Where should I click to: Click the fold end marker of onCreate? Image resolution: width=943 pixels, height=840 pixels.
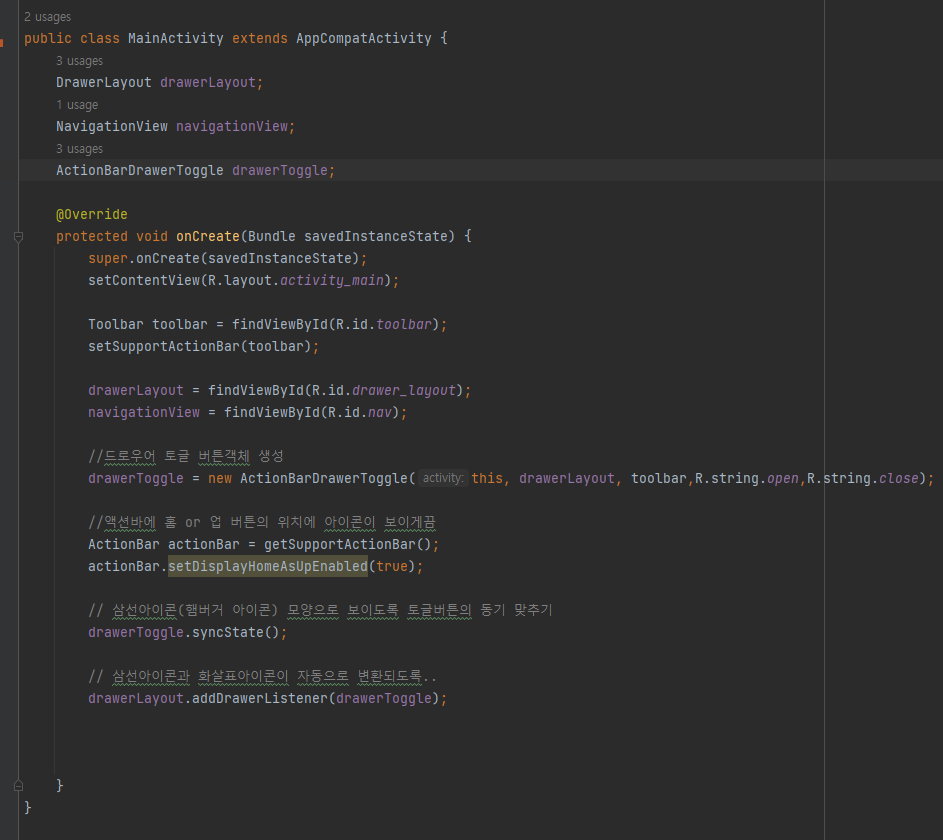(x=18, y=785)
